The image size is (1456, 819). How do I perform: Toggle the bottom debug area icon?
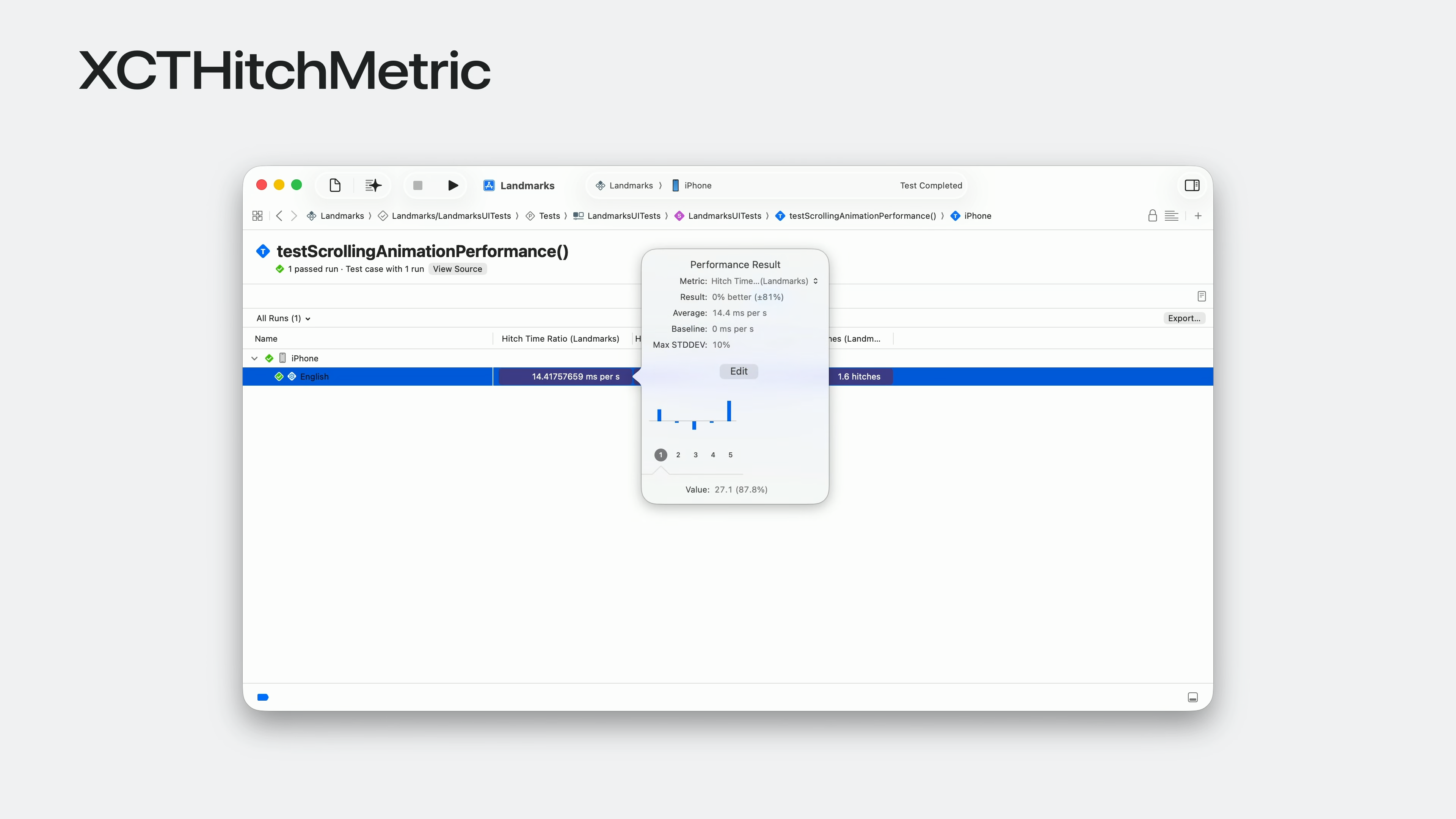[1192, 698]
